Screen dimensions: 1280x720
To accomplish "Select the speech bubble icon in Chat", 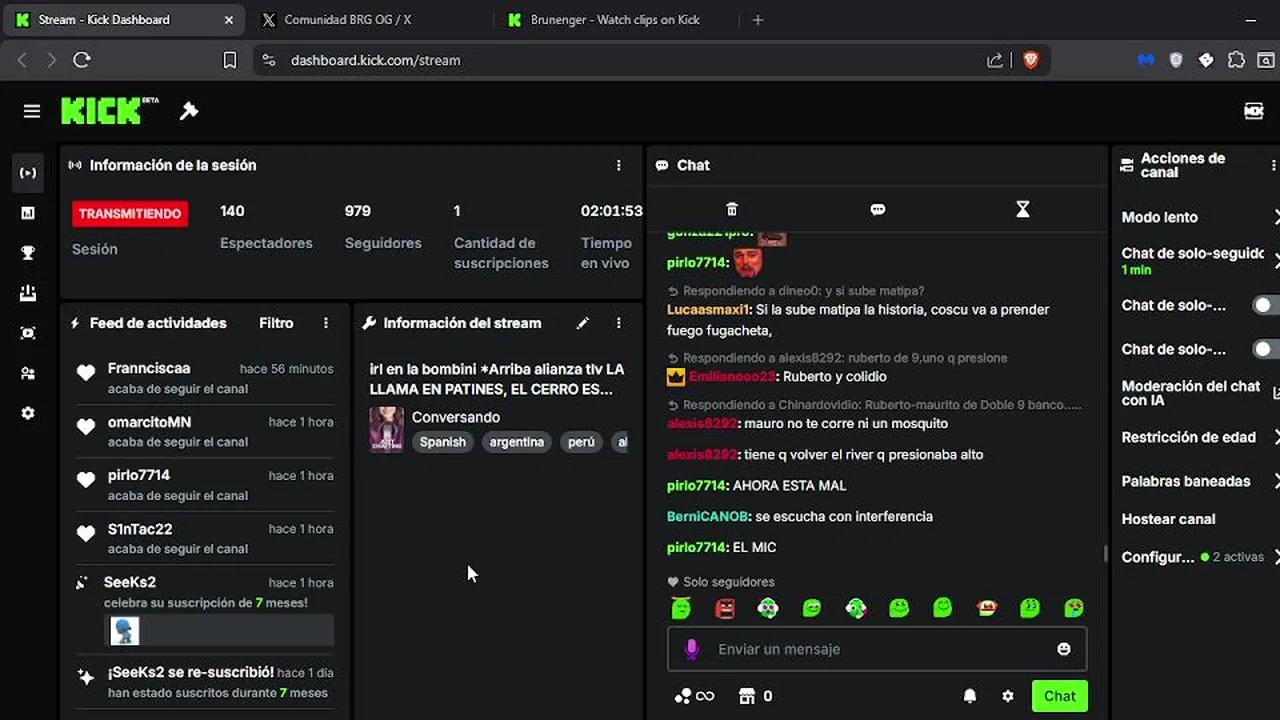I will [878, 209].
